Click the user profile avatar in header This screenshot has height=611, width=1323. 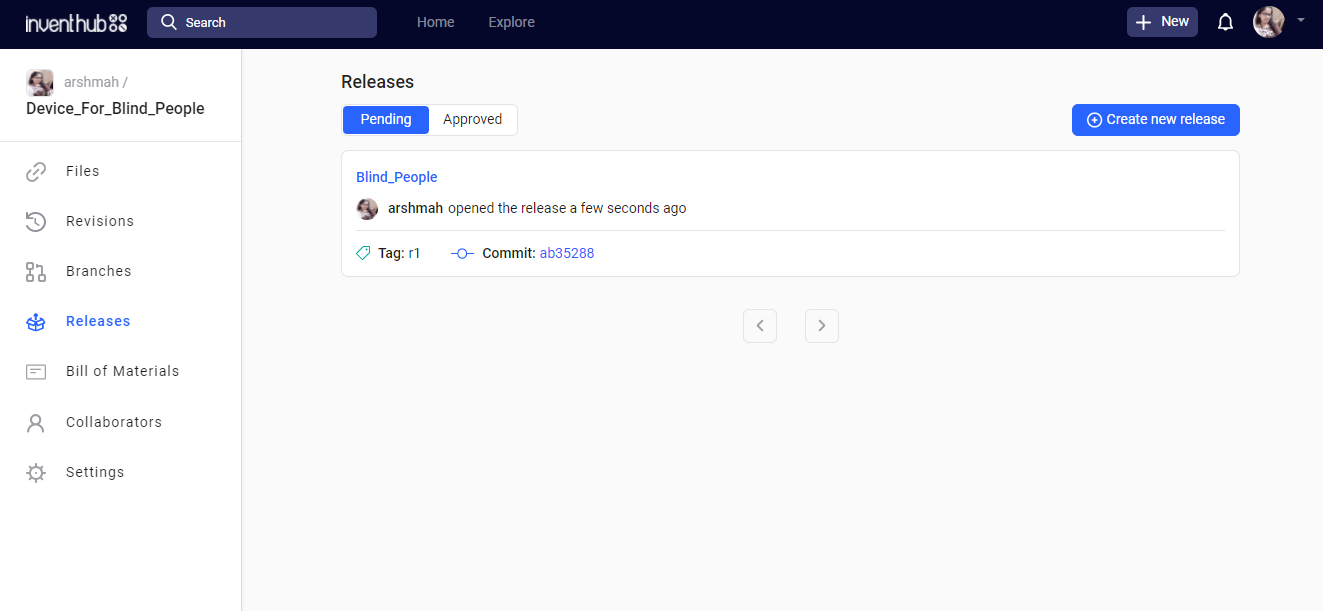click(1269, 22)
